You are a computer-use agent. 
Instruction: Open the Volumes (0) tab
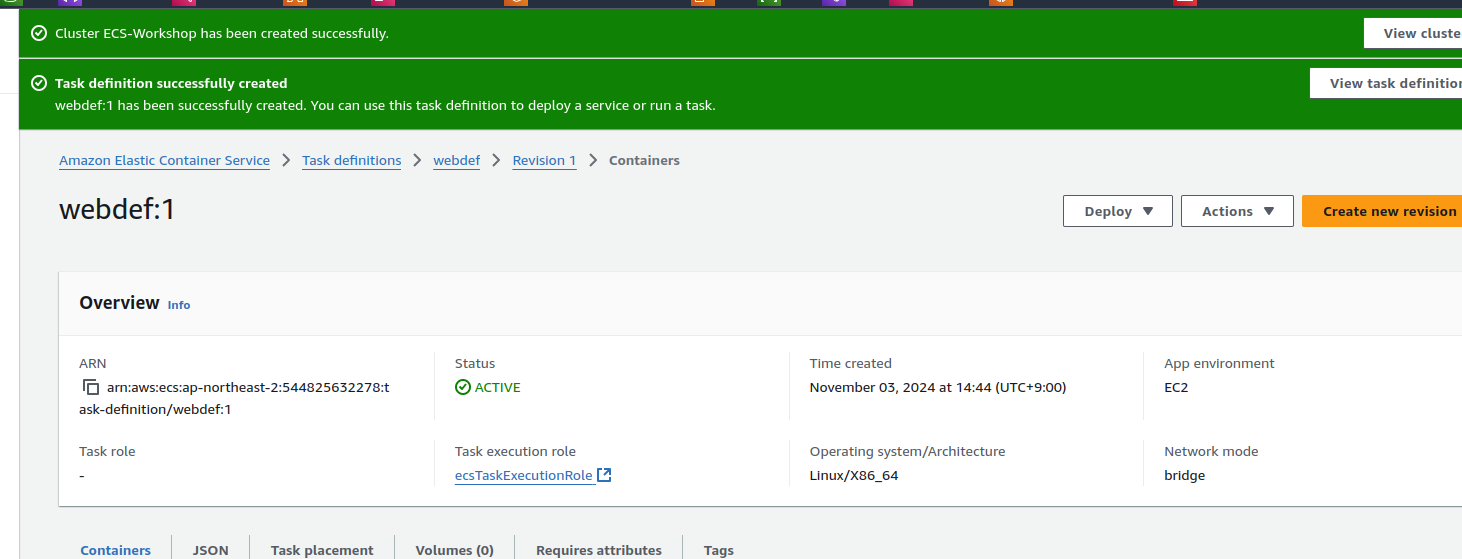[454, 550]
